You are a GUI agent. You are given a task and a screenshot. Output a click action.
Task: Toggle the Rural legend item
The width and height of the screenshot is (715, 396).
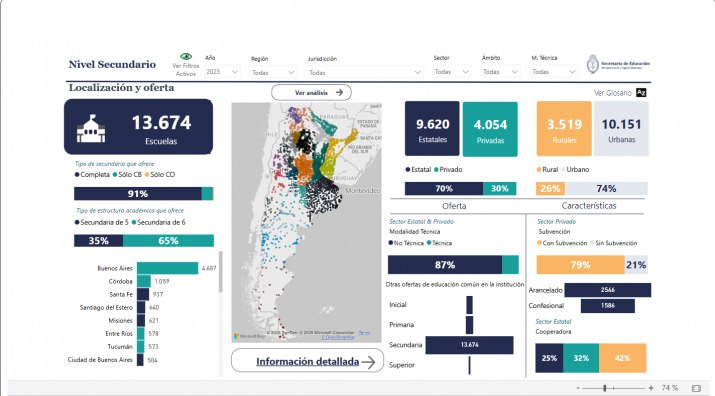point(548,170)
